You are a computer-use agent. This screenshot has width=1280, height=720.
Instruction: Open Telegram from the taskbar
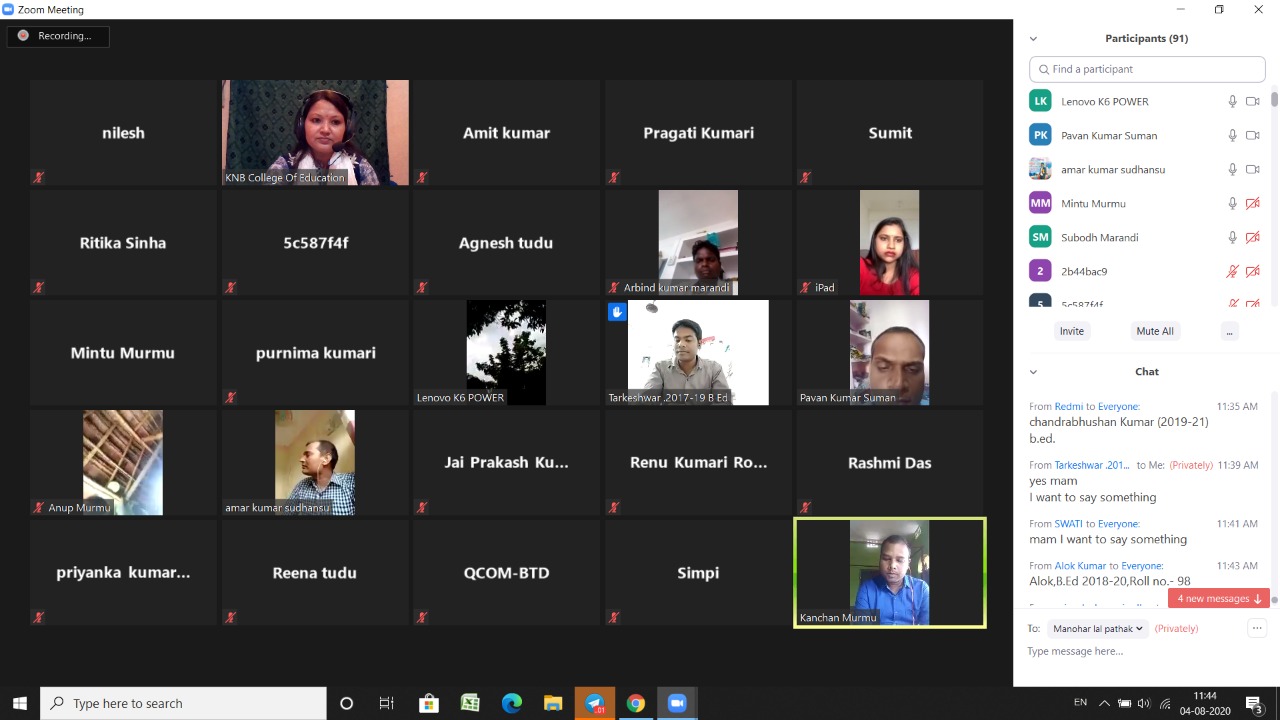[594, 703]
